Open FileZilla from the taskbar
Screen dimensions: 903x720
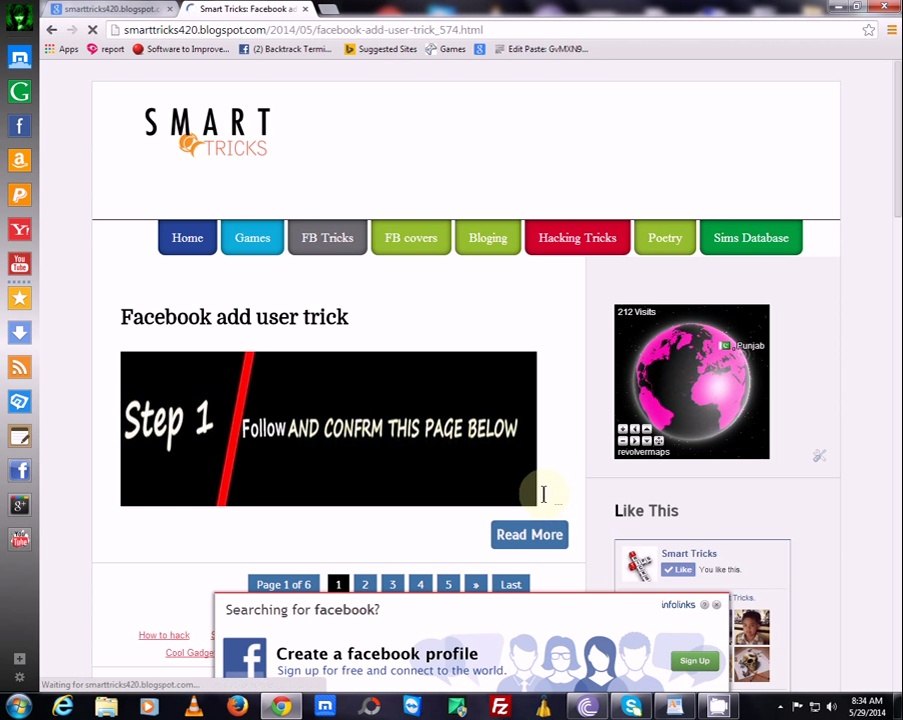[x=500, y=706]
